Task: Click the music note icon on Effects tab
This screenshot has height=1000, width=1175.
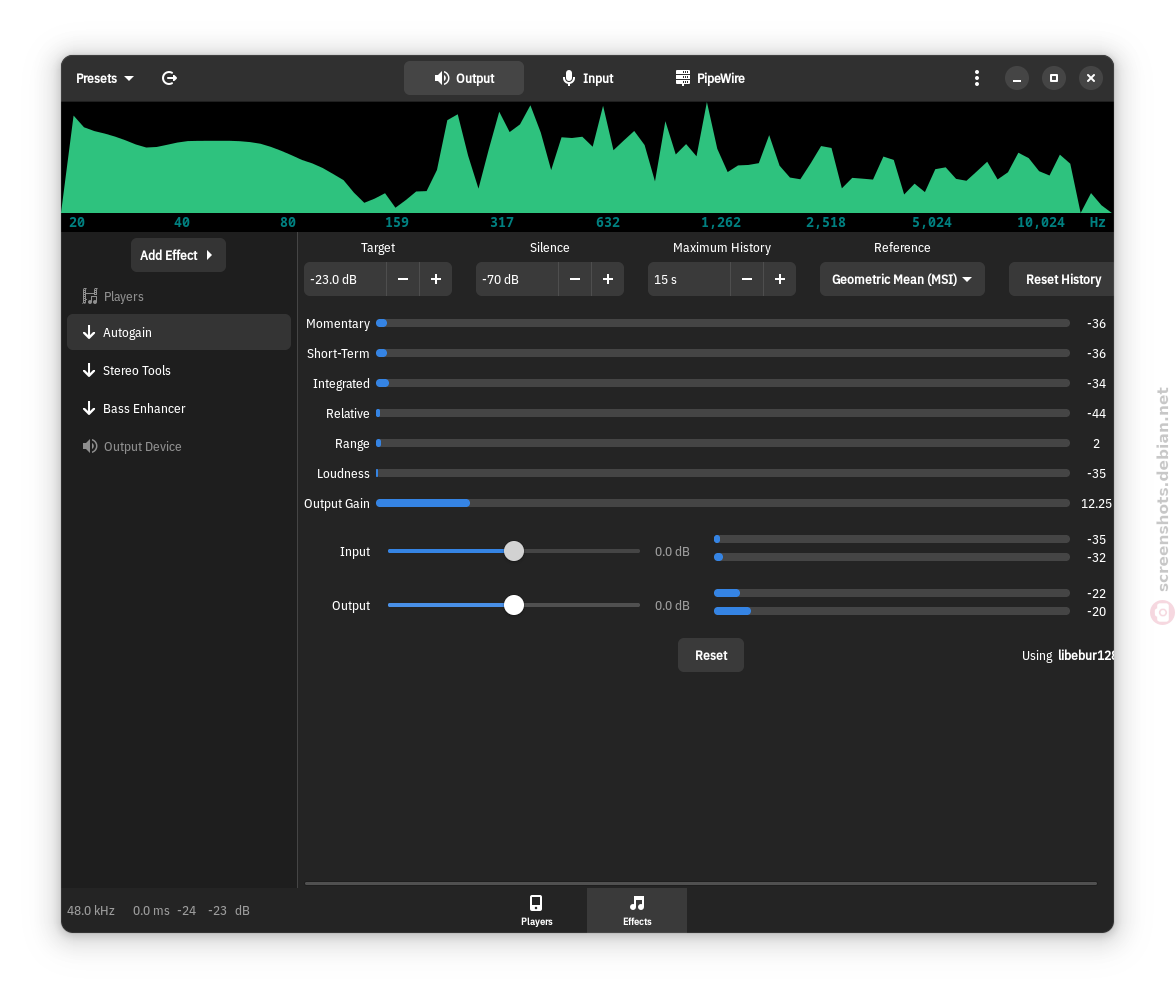Action: (x=637, y=903)
